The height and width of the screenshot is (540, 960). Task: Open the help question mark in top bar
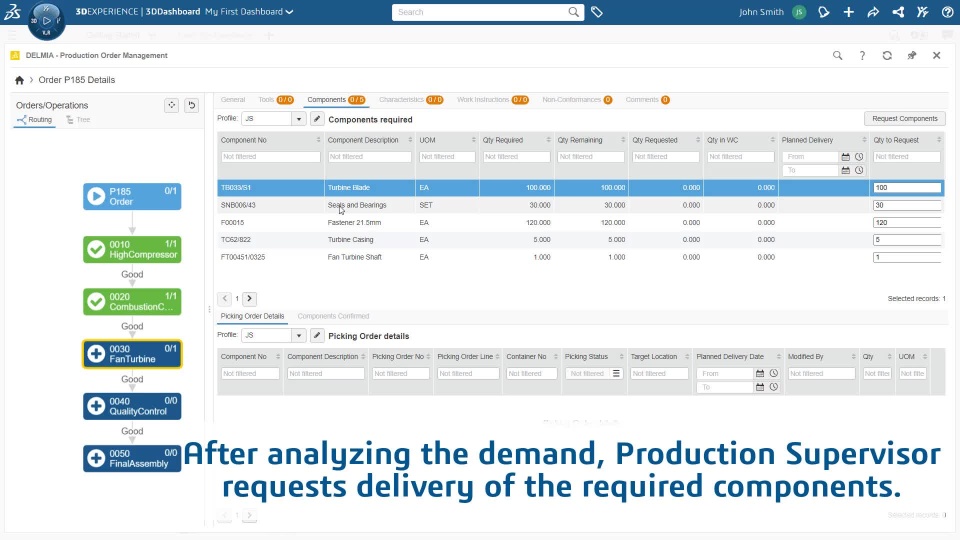pos(947,12)
